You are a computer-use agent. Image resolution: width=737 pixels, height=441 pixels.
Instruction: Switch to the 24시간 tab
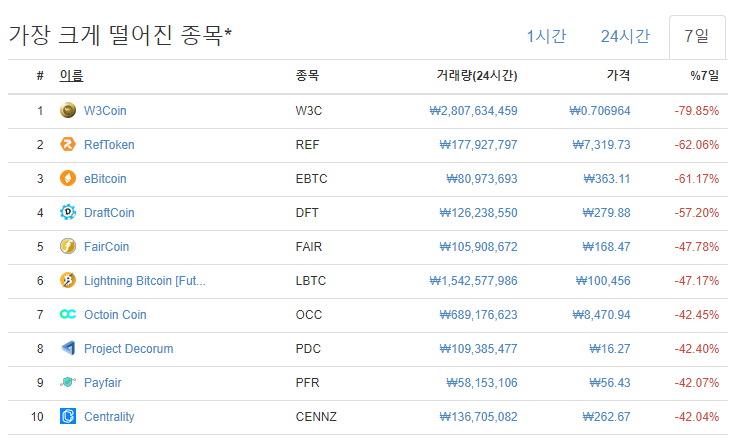[x=625, y=37]
